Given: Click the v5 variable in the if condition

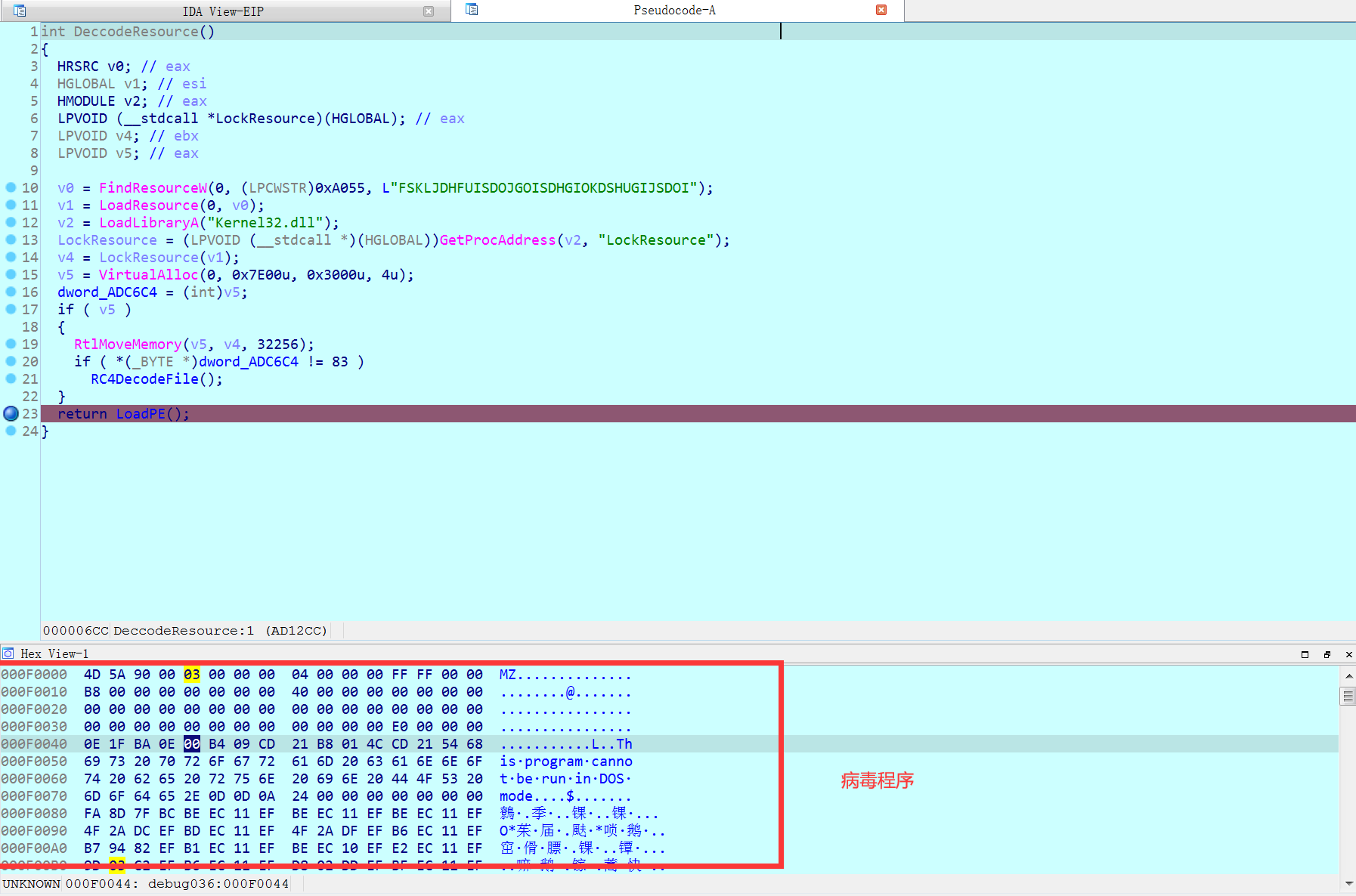Looking at the screenshot, I should pyautogui.click(x=107, y=310).
